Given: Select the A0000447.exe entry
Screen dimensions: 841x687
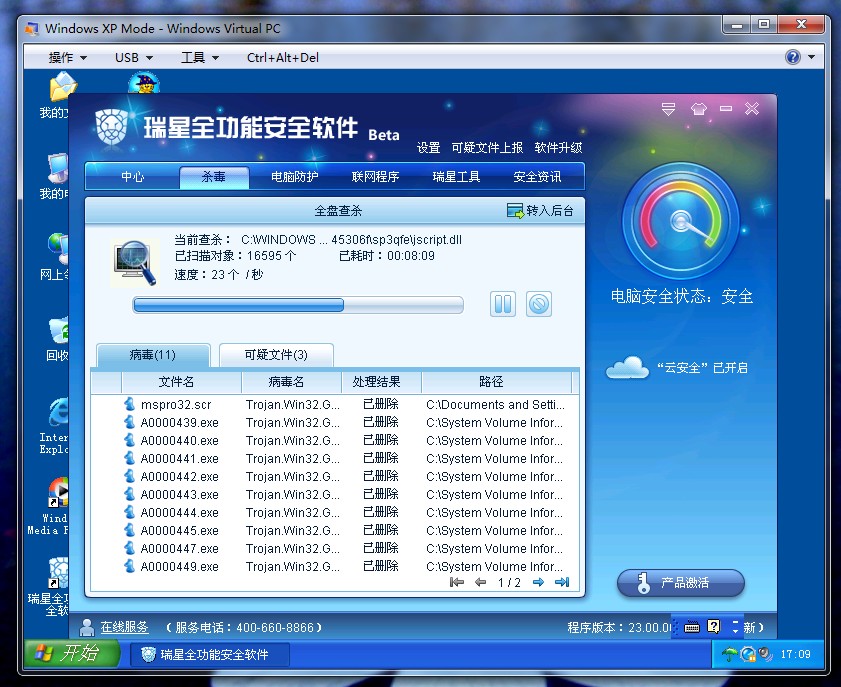Looking at the screenshot, I should (x=335, y=548).
